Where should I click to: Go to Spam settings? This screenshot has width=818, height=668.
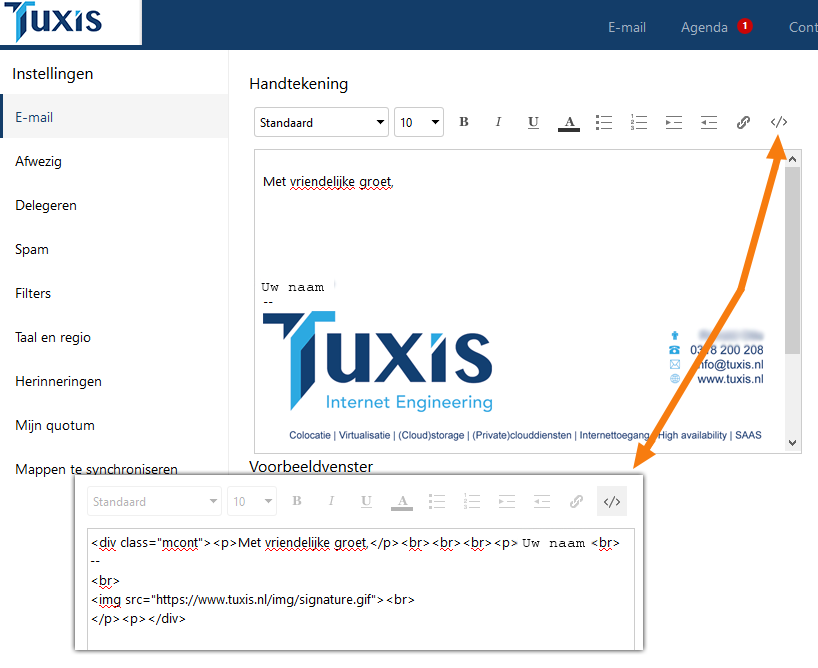(x=32, y=249)
